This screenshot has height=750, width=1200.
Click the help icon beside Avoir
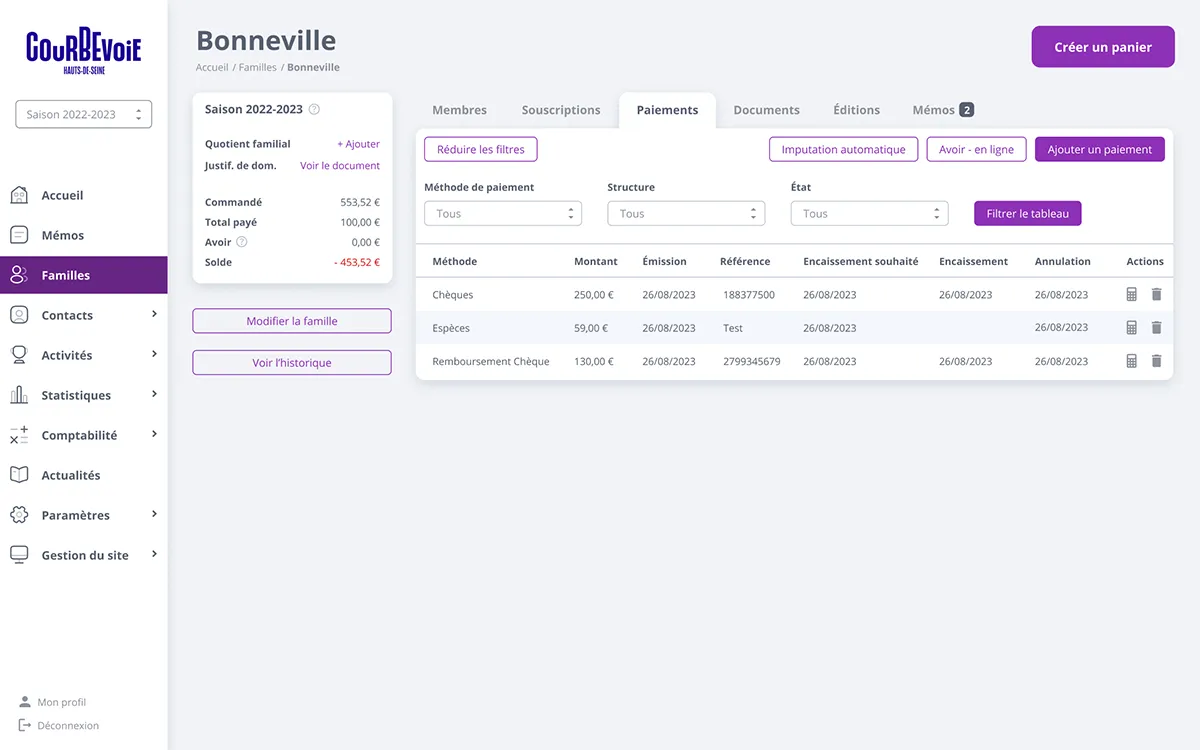241,242
